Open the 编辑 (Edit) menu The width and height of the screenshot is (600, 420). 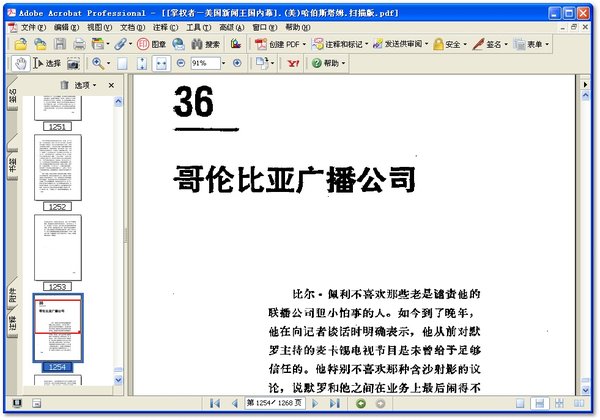coord(66,28)
